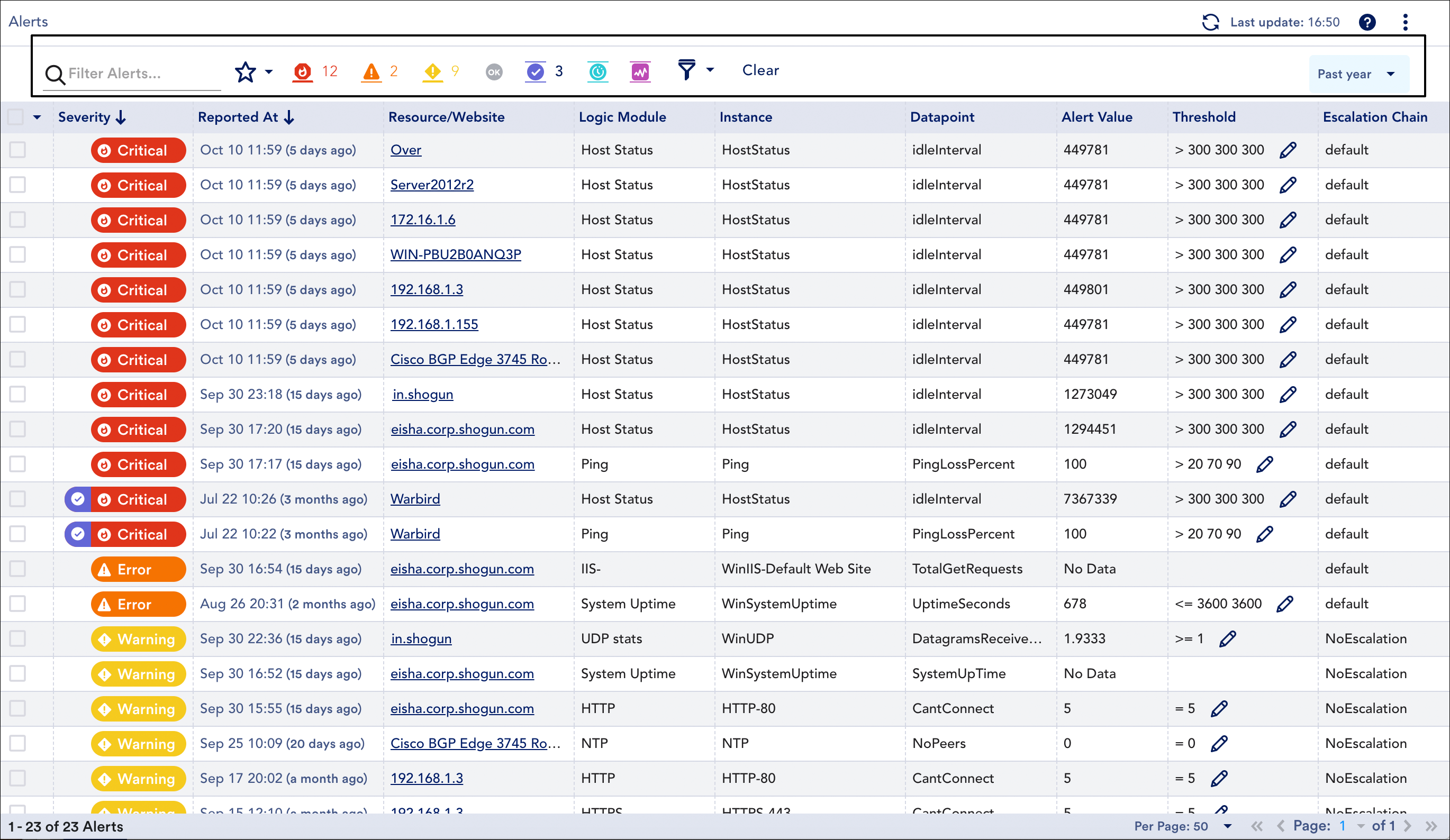Toggle the Warning severity filter icon
The image size is (1450, 840).
(432, 72)
